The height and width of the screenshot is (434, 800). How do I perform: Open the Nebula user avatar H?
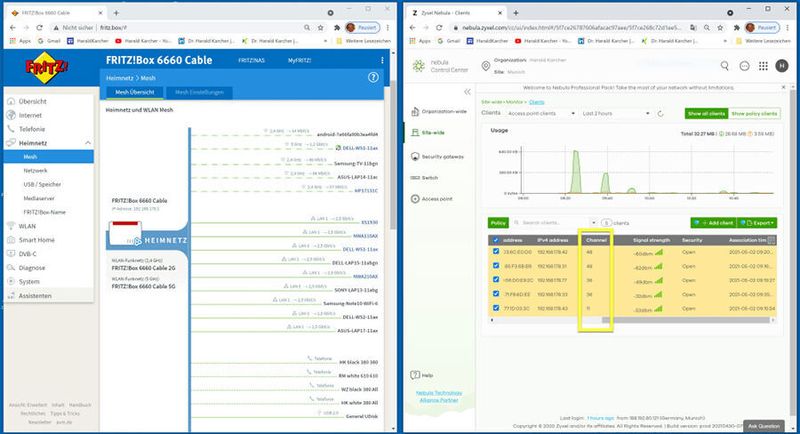[x=782, y=65]
